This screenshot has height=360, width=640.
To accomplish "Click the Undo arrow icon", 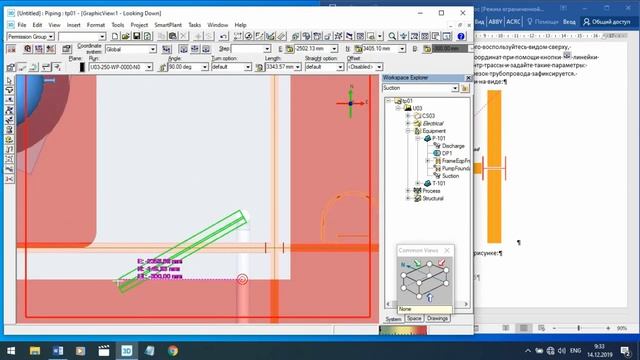I will 223,36.
